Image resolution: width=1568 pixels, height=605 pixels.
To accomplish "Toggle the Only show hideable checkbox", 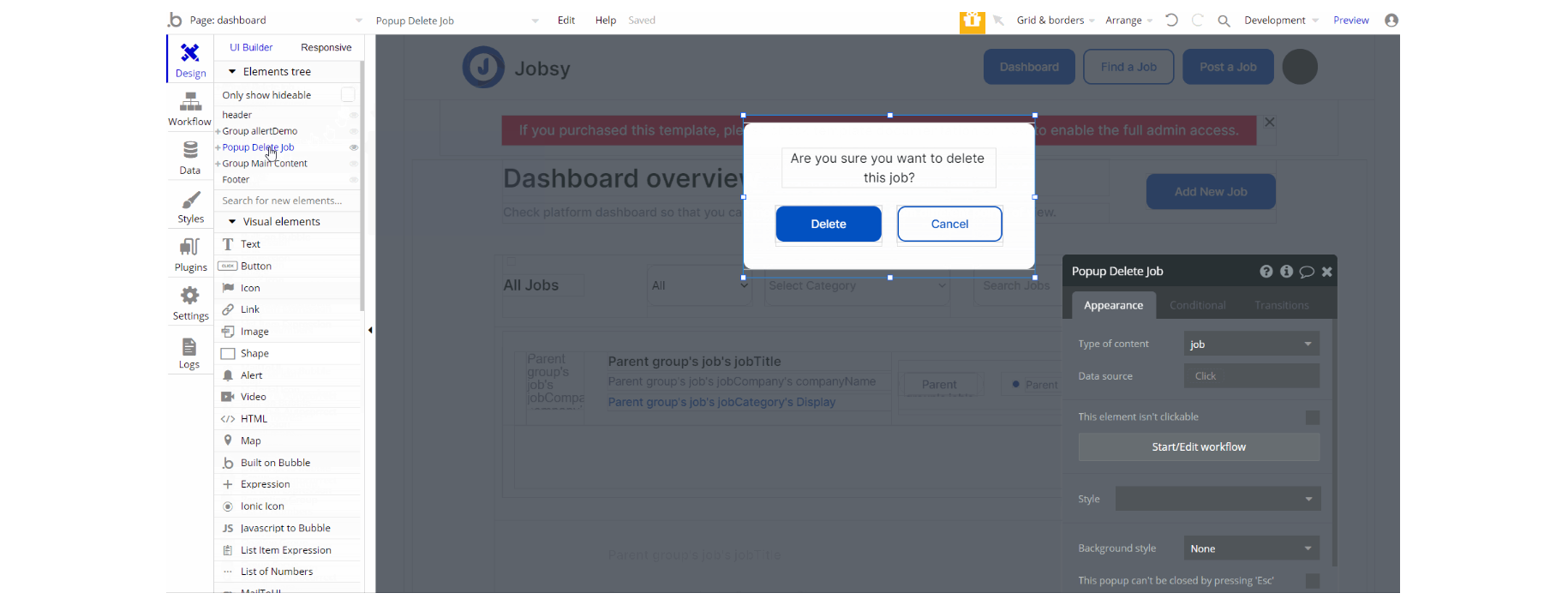I will click(x=348, y=95).
